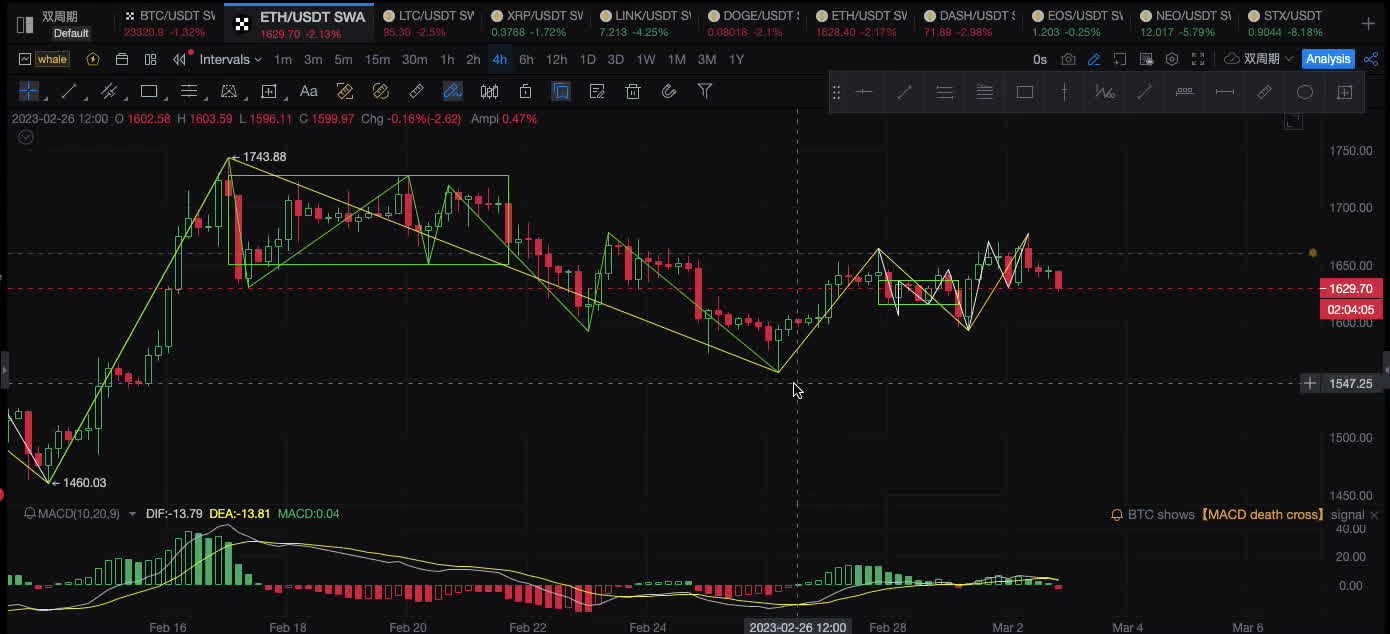Open chart settings hexagon icon
Screen dimensions: 1390x634
coord(1172,60)
